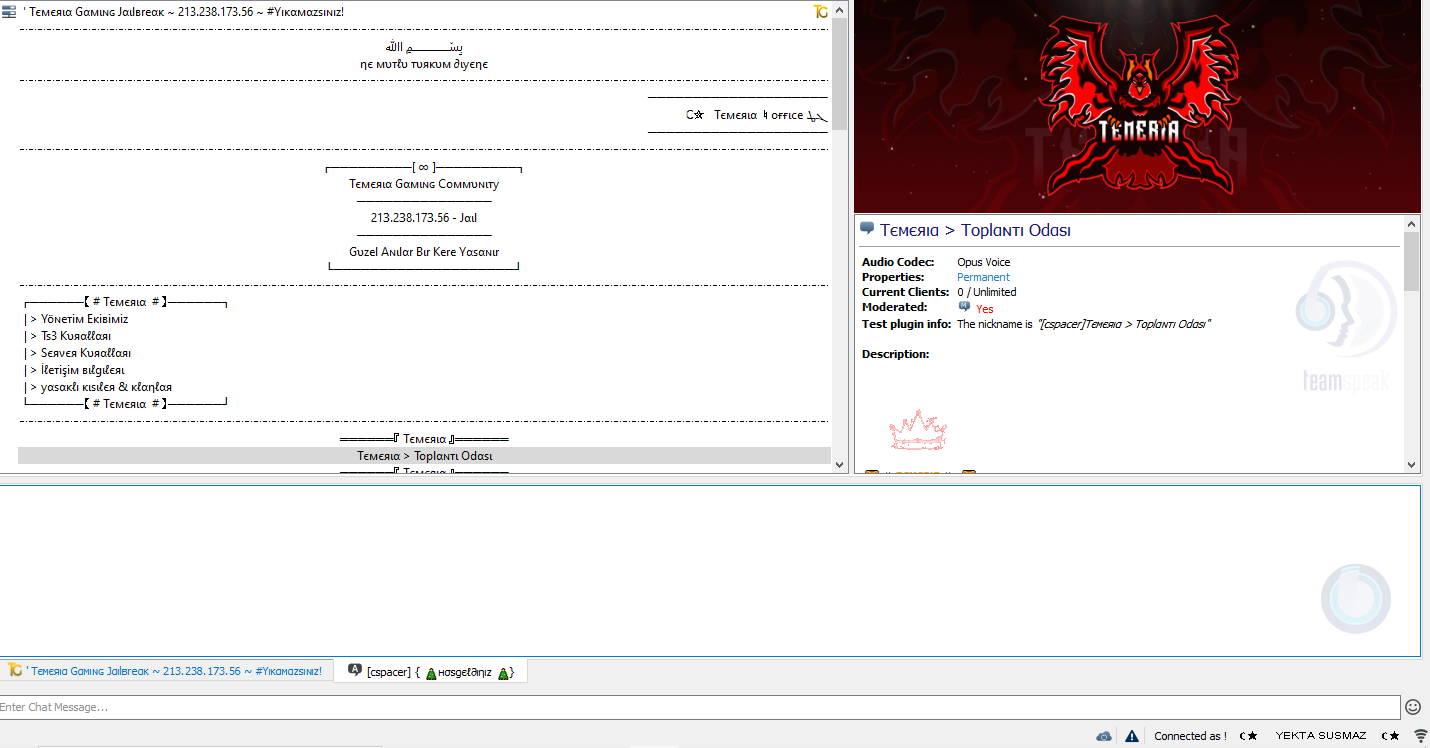
Task: Click the channel tree vertical scrollbar thumb
Action: pyautogui.click(x=840, y=74)
